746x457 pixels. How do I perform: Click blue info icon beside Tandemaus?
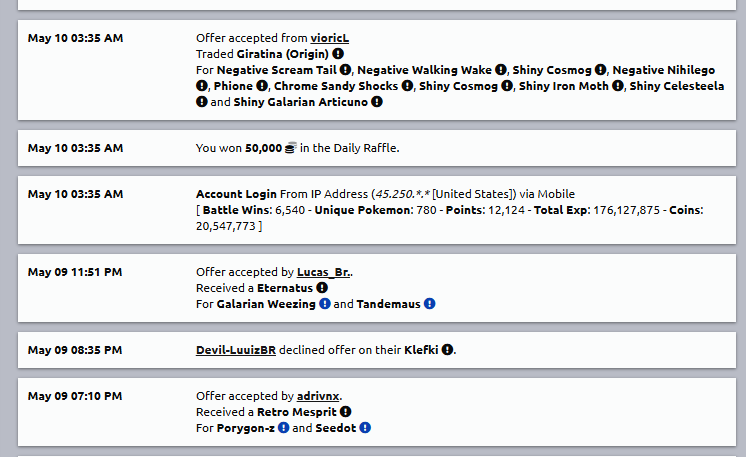pos(429,304)
